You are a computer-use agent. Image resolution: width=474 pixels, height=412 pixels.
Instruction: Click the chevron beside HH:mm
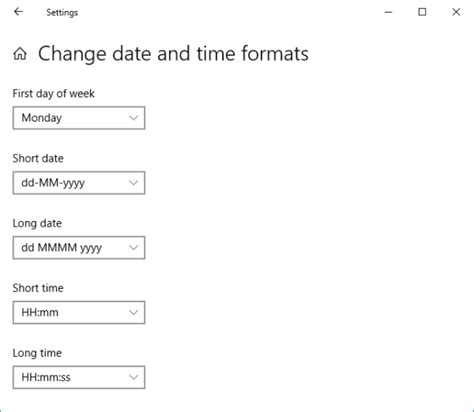point(134,312)
